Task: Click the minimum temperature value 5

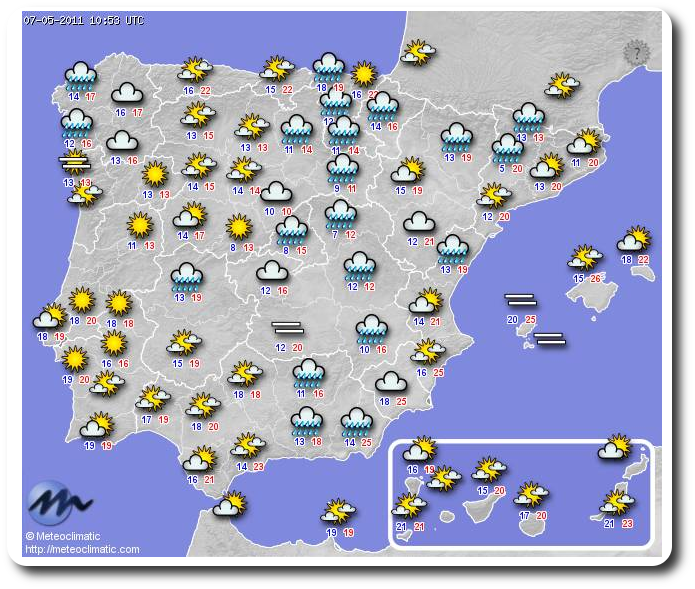Action: [502, 169]
